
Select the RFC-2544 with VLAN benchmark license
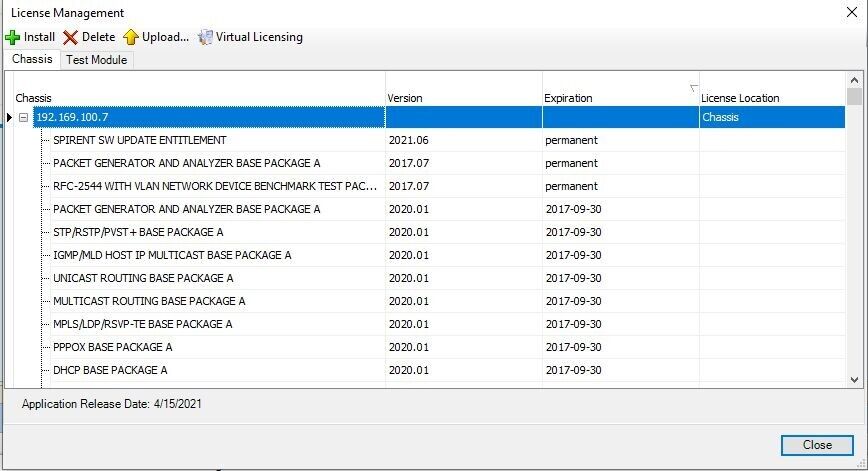pos(215,187)
